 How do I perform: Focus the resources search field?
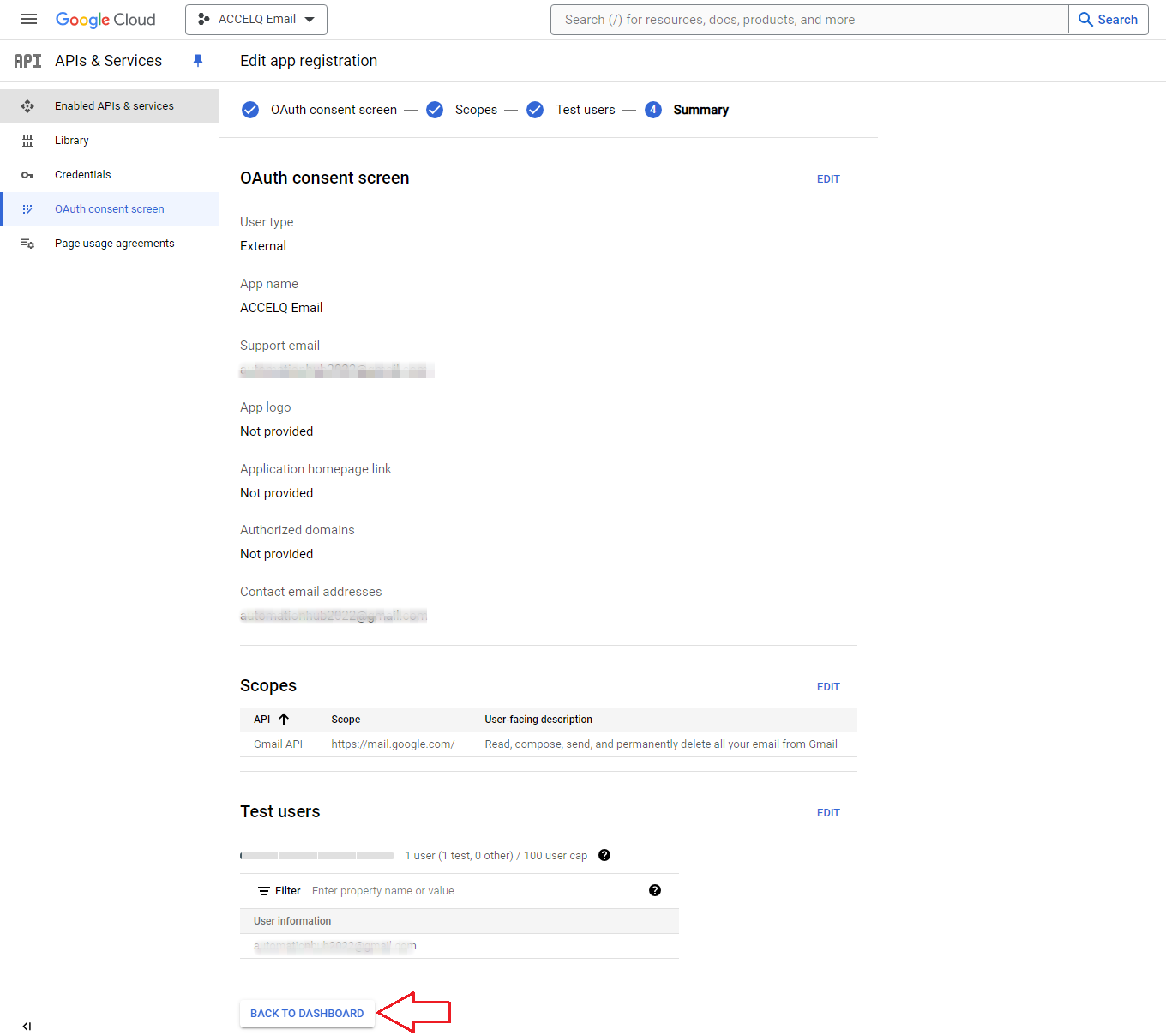809,20
